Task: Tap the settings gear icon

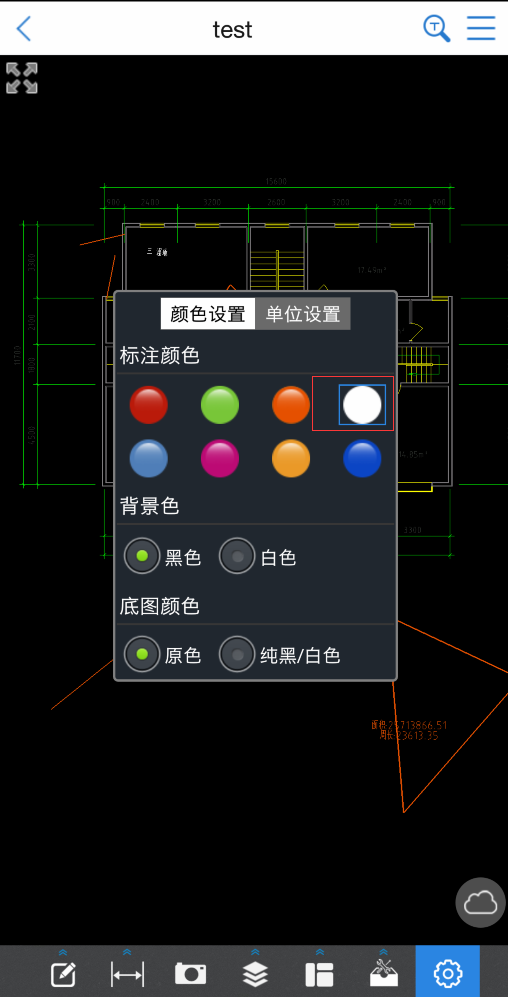Action: (448, 973)
